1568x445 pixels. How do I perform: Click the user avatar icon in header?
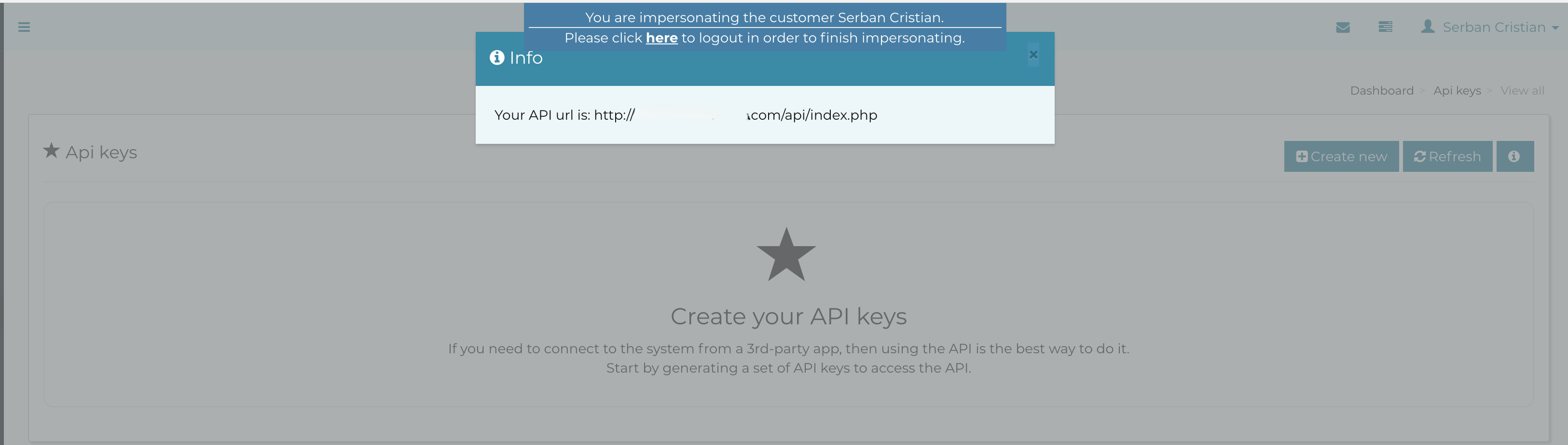coord(1428,26)
